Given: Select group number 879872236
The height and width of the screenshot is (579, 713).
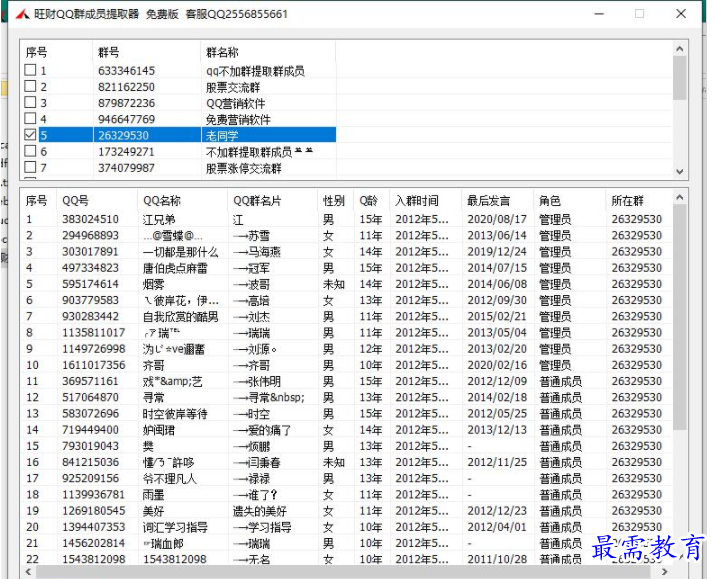Looking at the screenshot, I should pos(126,103).
